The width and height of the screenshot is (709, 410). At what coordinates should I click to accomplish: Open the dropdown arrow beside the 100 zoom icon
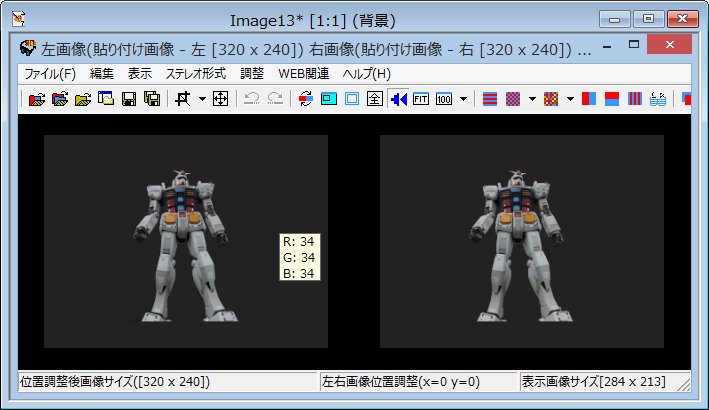pyautogui.click(x=463, y=99)
